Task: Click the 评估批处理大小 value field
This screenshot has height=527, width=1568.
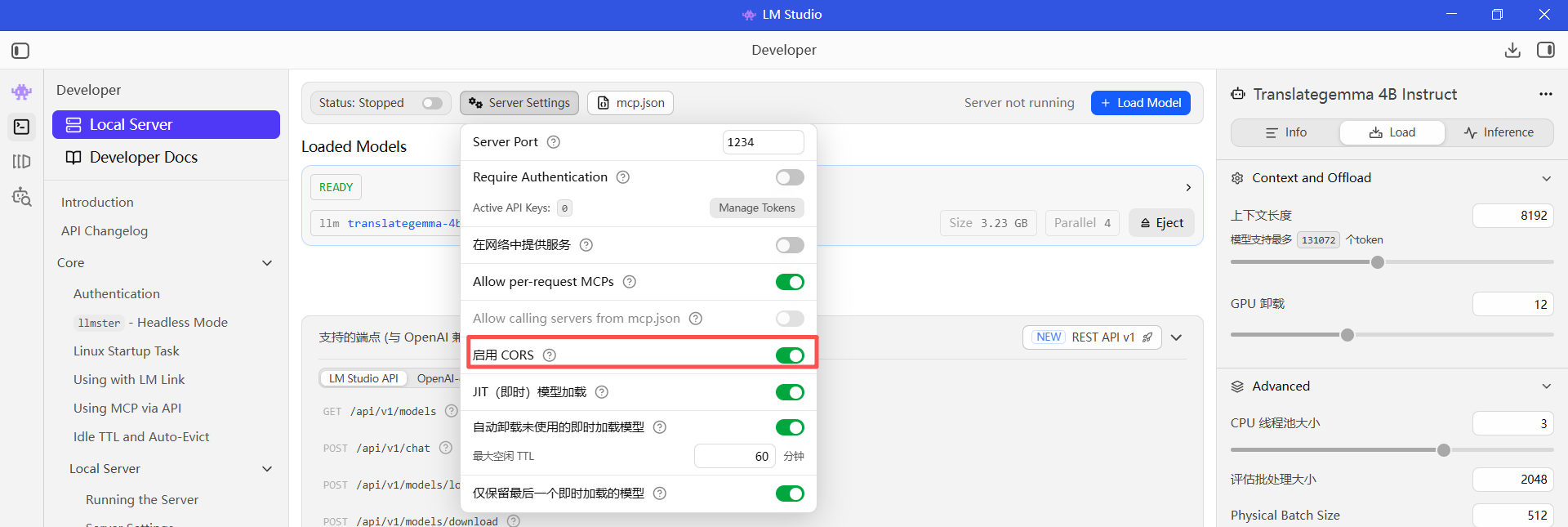Action: pyautogui.click(x=1512, y=480)
